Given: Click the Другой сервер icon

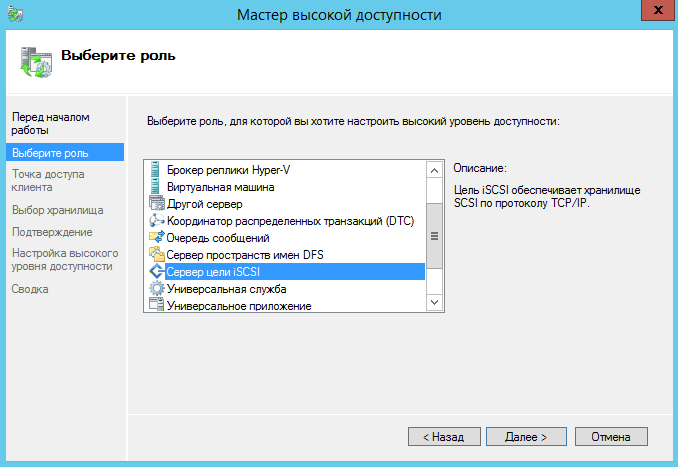Looking at the screenshot, I should (x=155, y=203).
